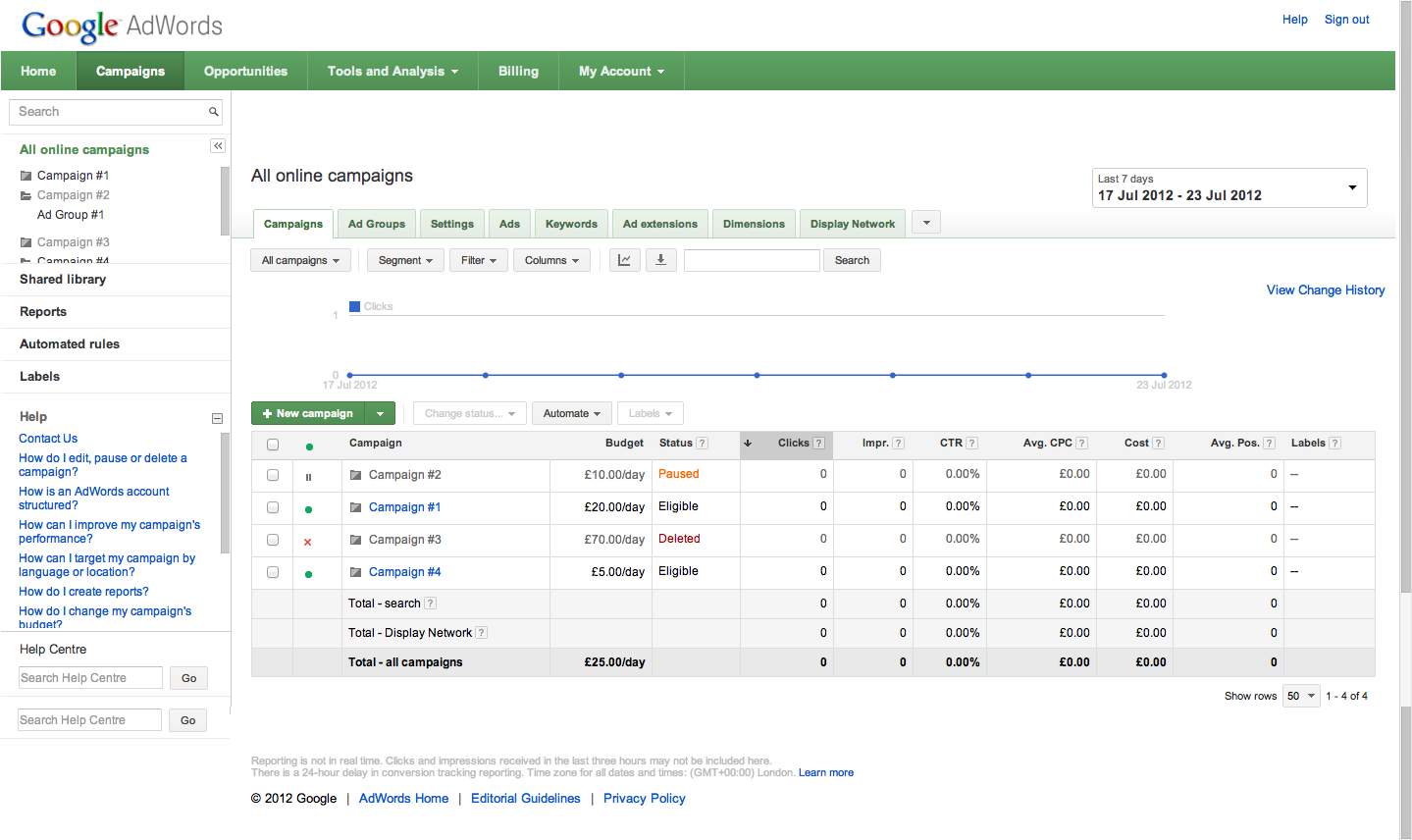Image resolution: width=1412 pixels, height=840 pixels.
Task: Click the green status dot in table header
Action: pyautogui.click(x=309, y=446)
